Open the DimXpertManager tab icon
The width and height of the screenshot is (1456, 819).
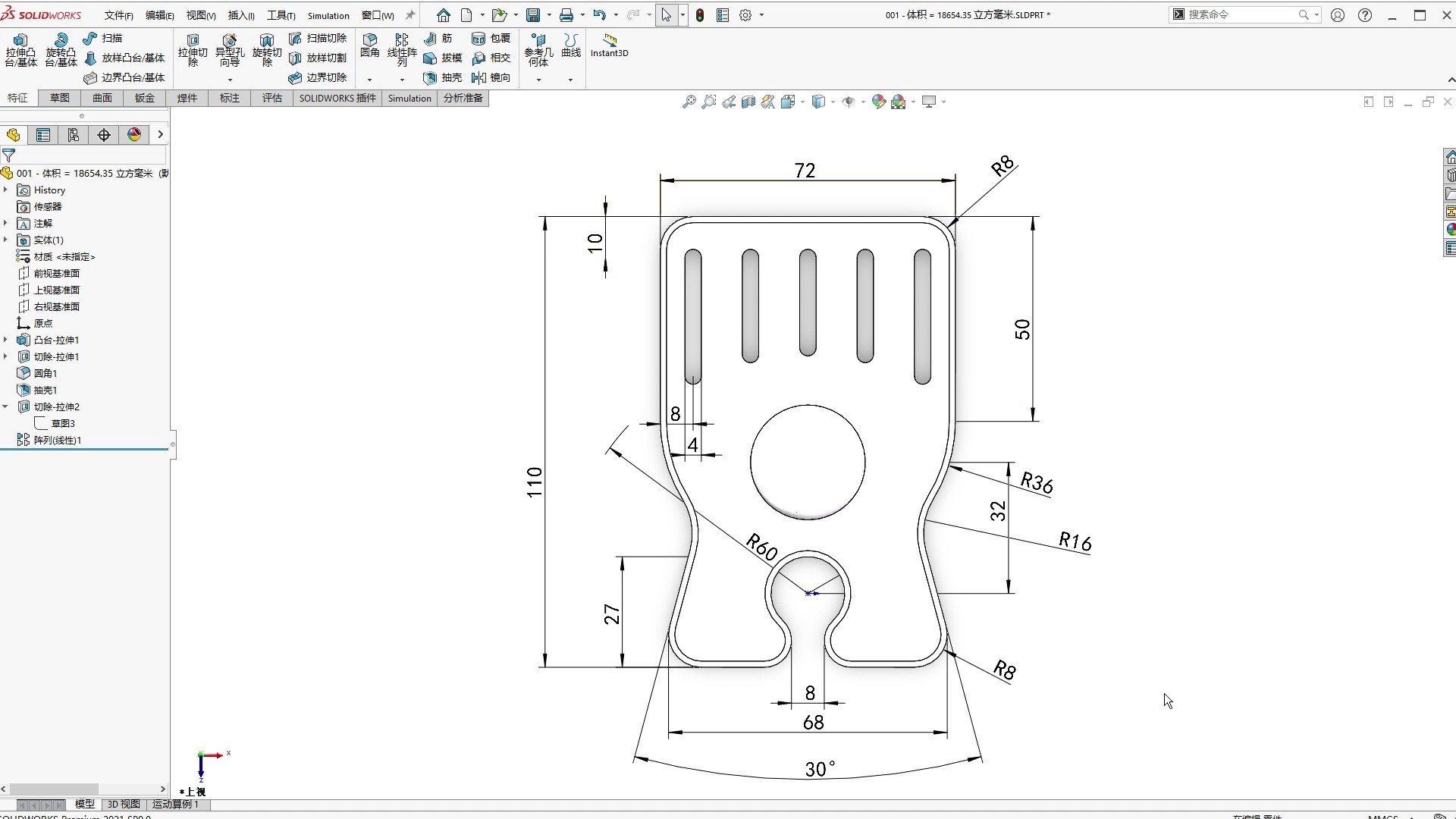[x=104, y=135]
